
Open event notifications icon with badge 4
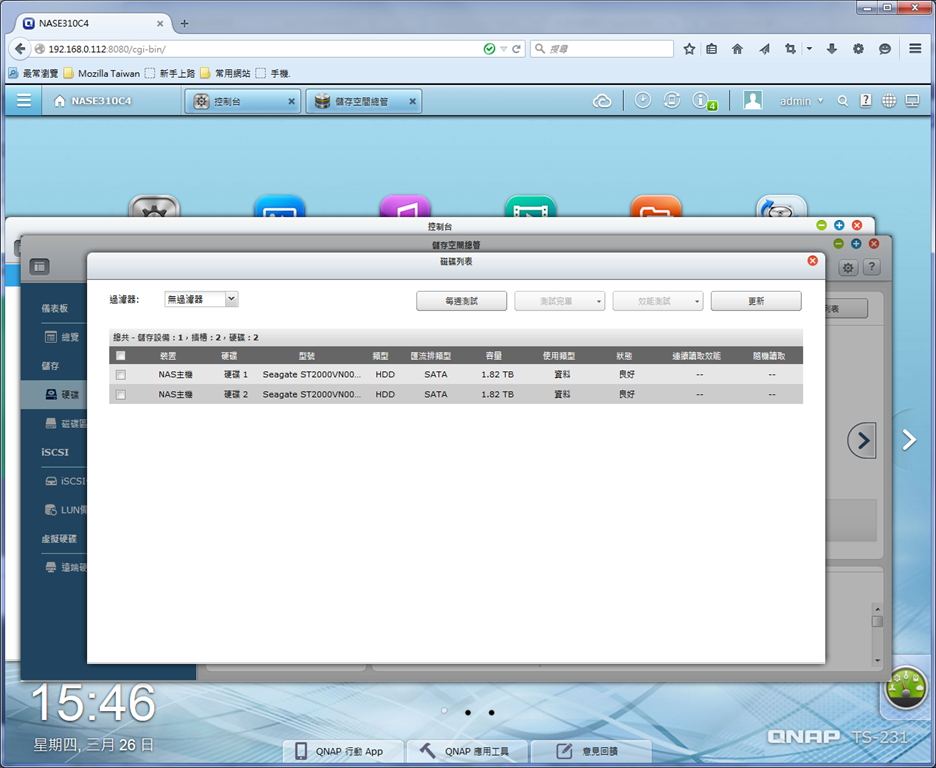tap(703, 101)
